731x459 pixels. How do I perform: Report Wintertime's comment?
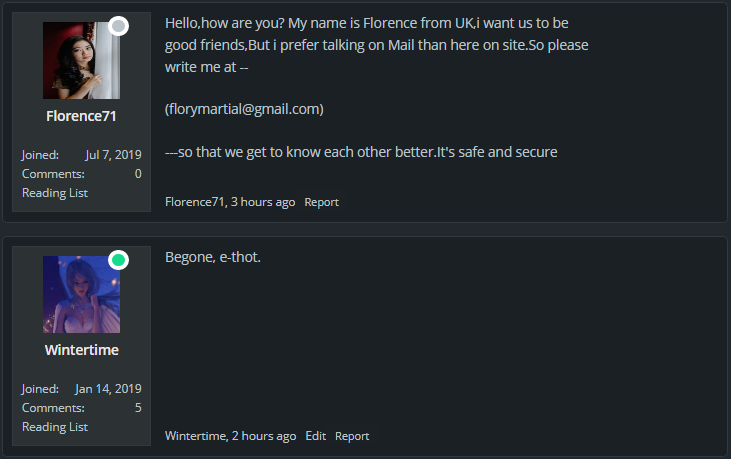[352, 436]
